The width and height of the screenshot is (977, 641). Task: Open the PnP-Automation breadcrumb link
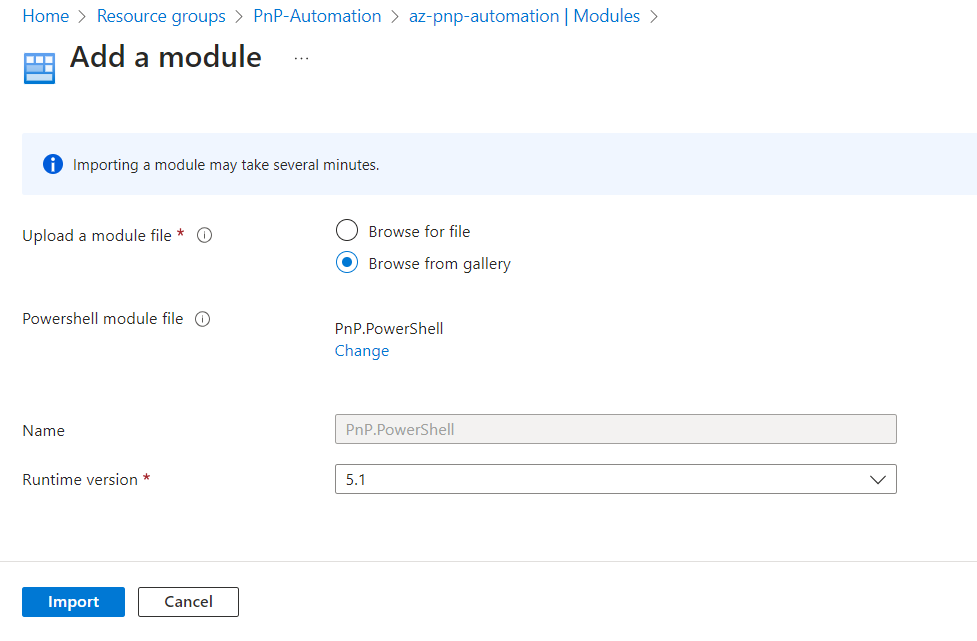point(316,16)
